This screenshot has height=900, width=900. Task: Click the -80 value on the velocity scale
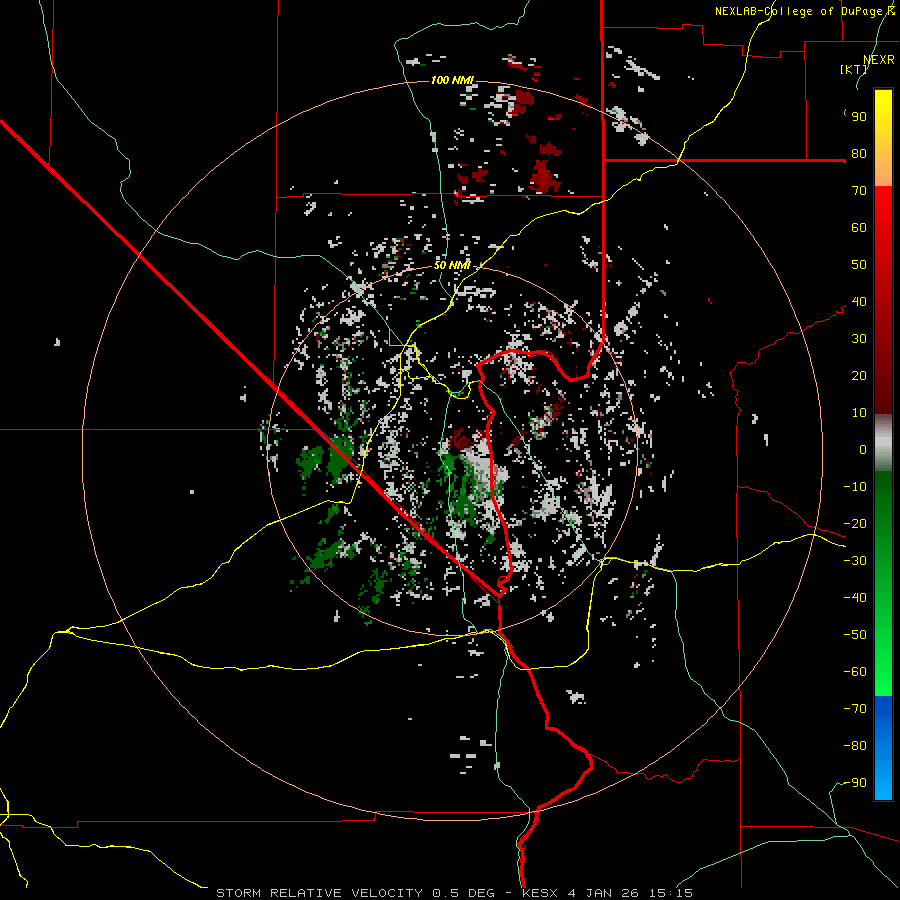(x=855, y=746)
